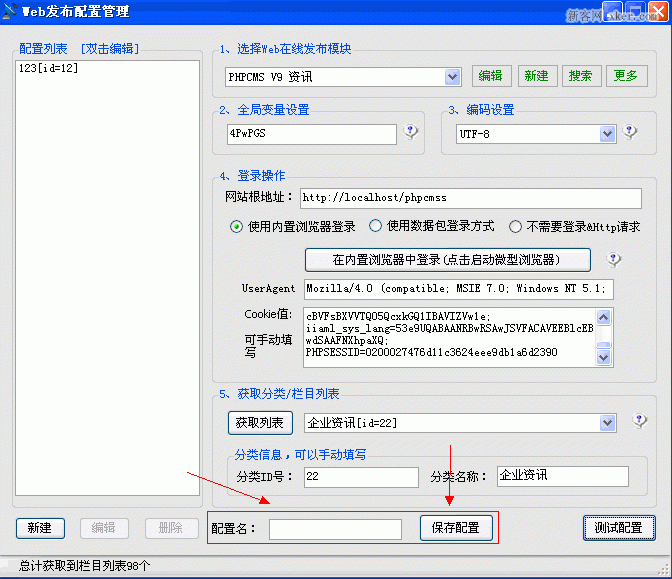Open the PHPCMS V9 publish module dropdown

click(x=452, y=77)
